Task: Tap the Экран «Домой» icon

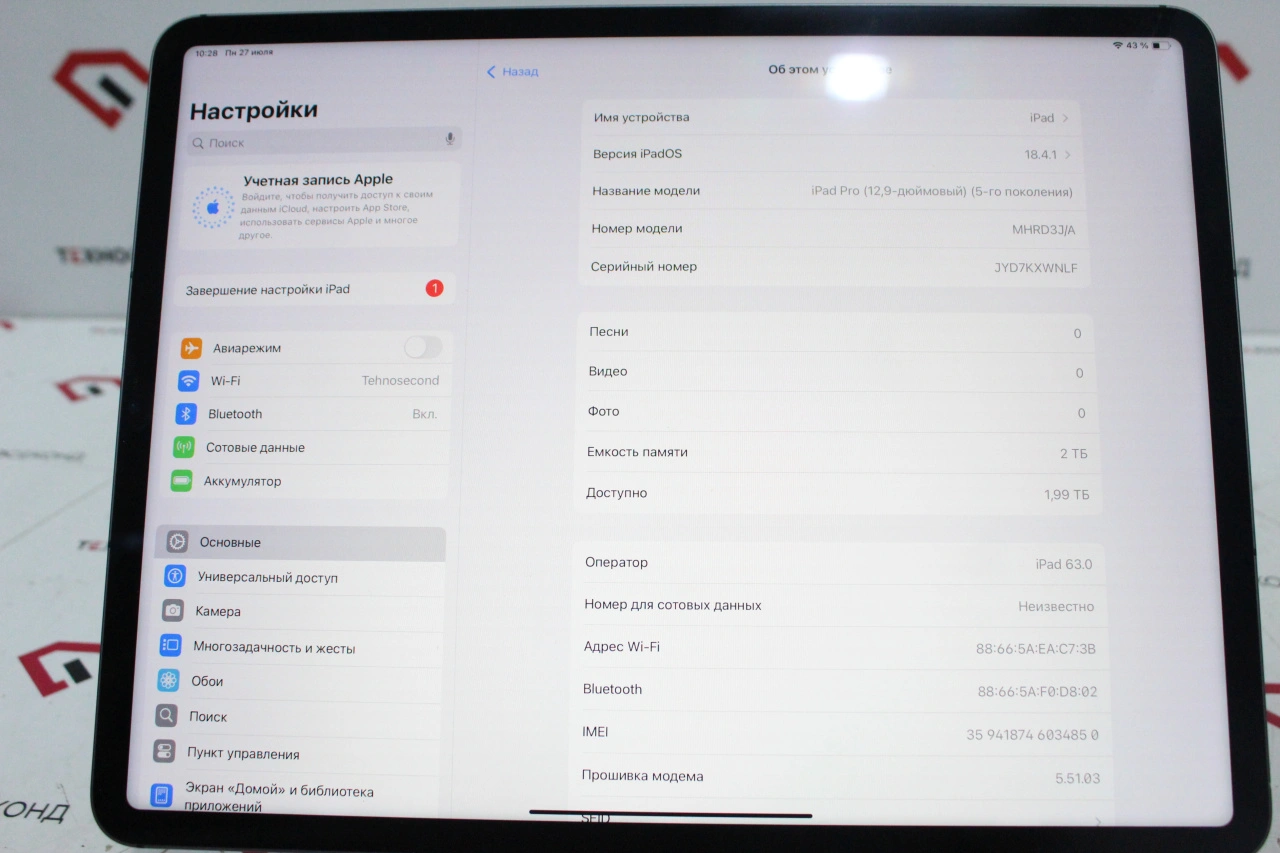Action: coord(161,796)
